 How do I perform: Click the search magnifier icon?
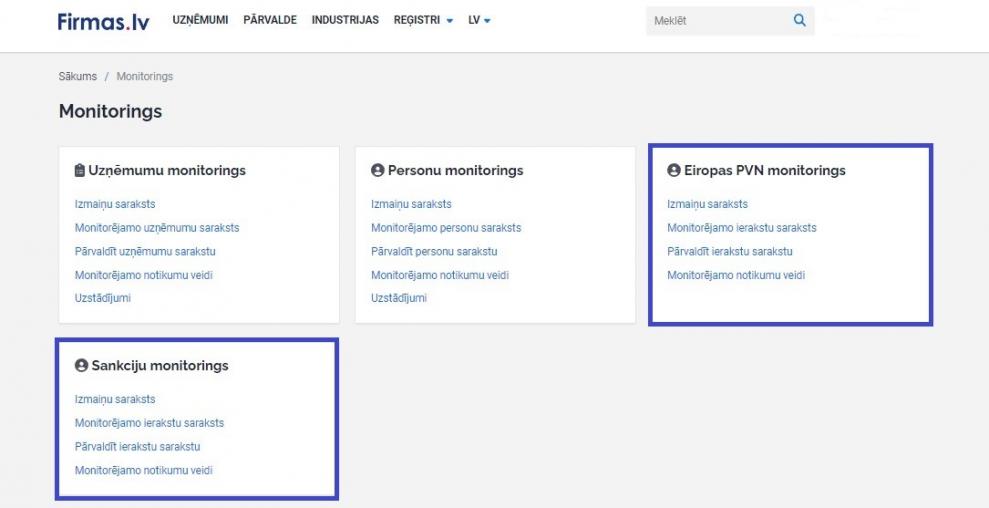click(799, 20)
